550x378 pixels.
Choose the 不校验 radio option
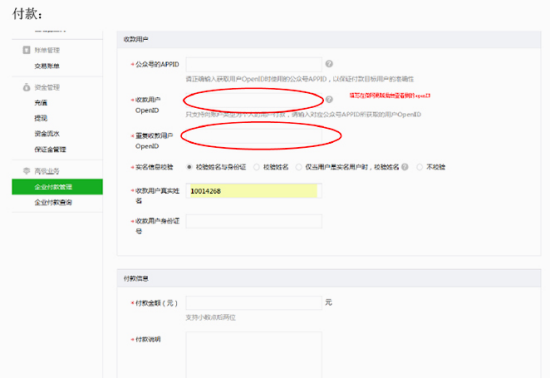pos(420,167)
